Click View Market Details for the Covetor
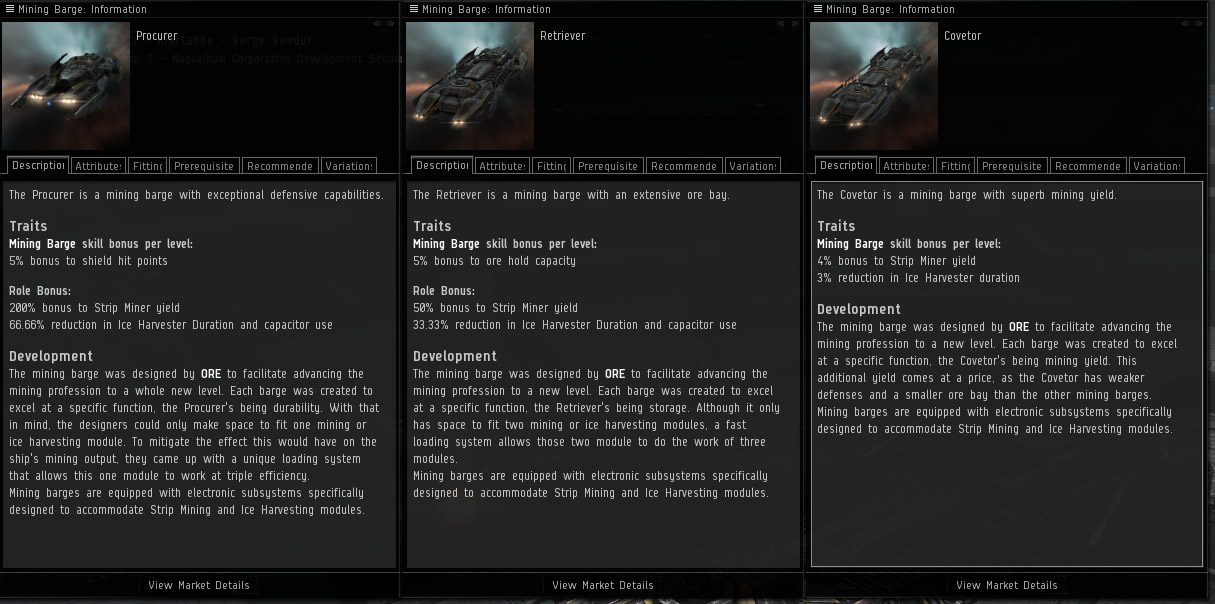Image resolution: width=1215 pixels, height=604 pixels. pos(1007,585)
